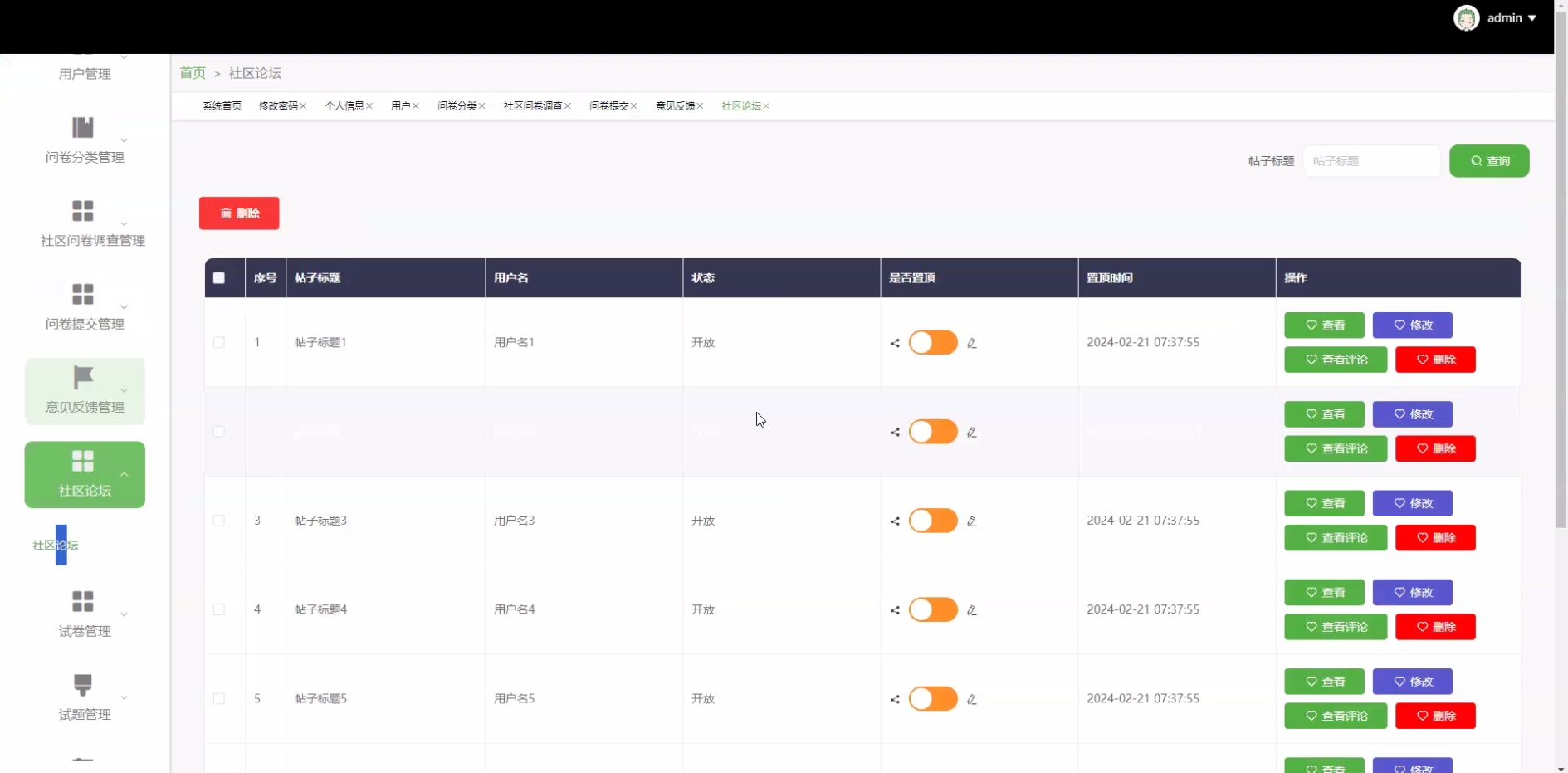Viewport: 1568px width, 773px height.
Task: Click the 意见反馈管理 flag icon
Action: 83,377
